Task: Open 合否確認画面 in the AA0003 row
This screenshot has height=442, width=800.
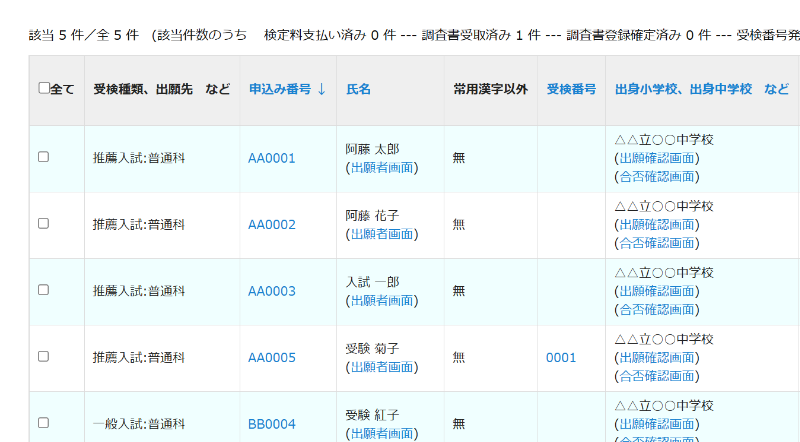Action: click(656, 309)
